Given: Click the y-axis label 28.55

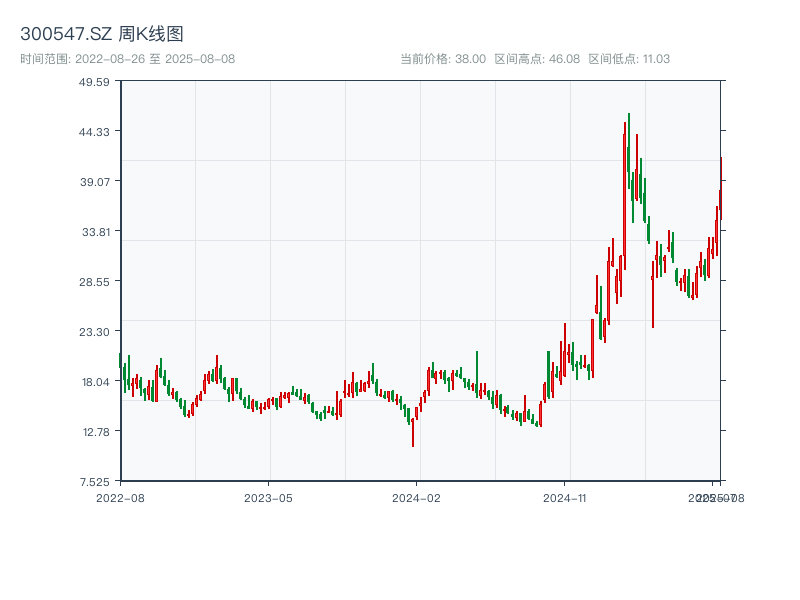Looking at the screenshot, I should [x=94, y=282].
